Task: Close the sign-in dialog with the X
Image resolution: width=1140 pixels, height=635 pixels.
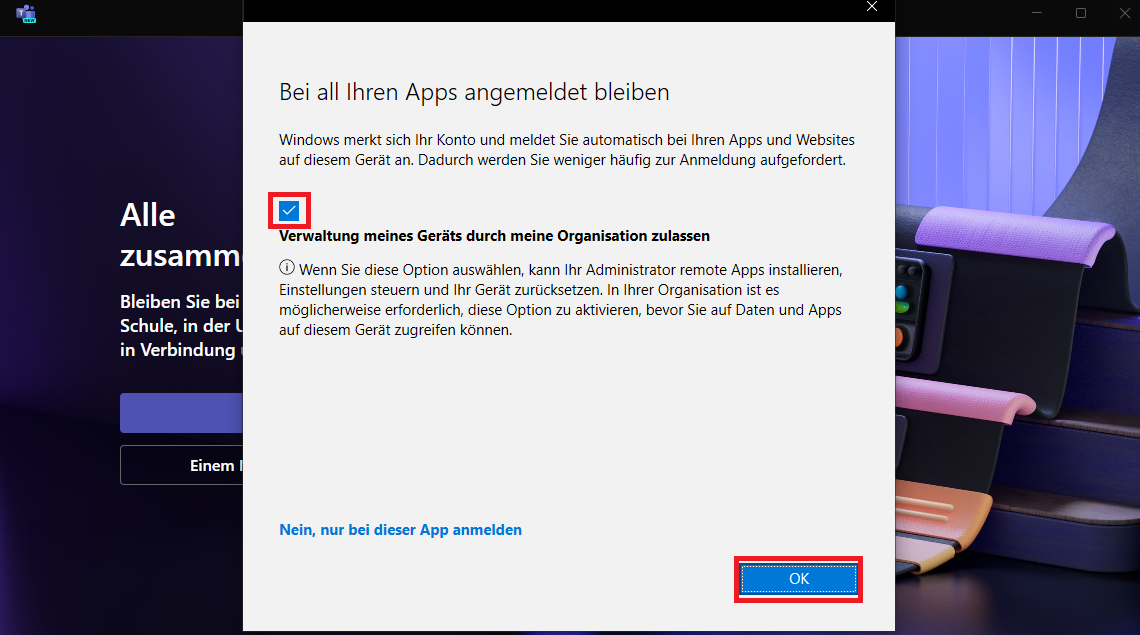Action: tap(872, 7)
